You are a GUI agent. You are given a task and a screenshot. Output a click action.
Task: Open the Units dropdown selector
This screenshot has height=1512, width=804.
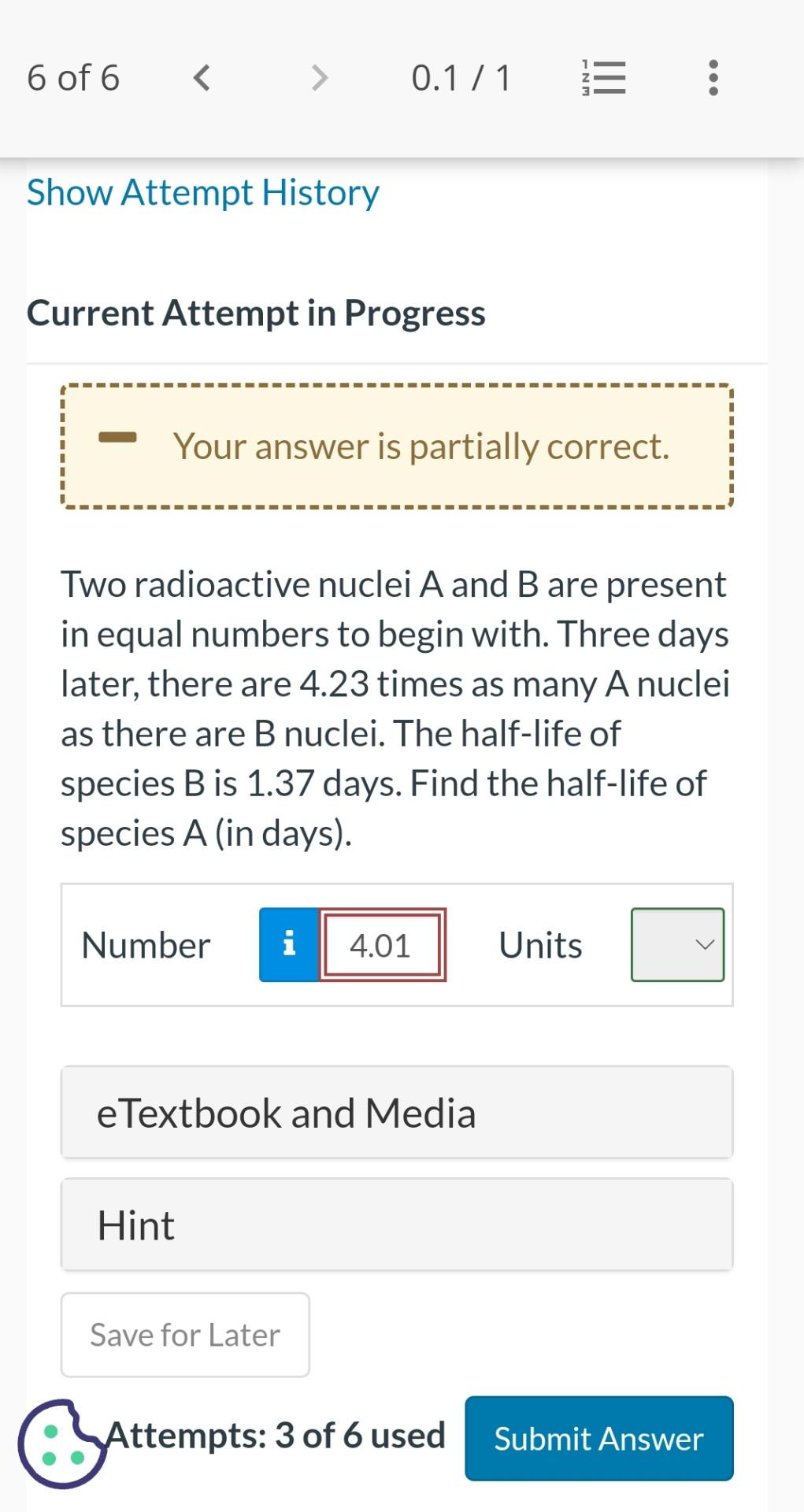[677, 944]
